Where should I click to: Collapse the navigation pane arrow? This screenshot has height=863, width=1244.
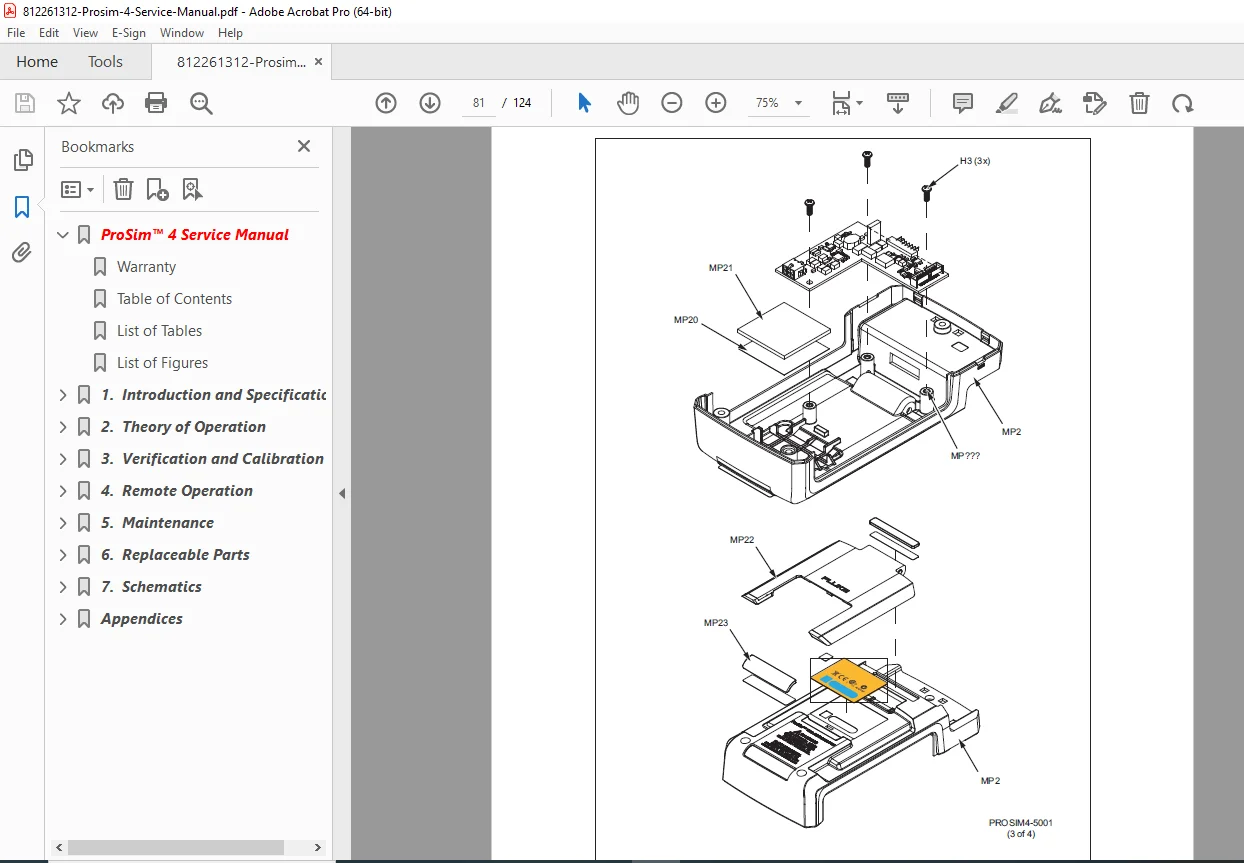pos(341,493)
